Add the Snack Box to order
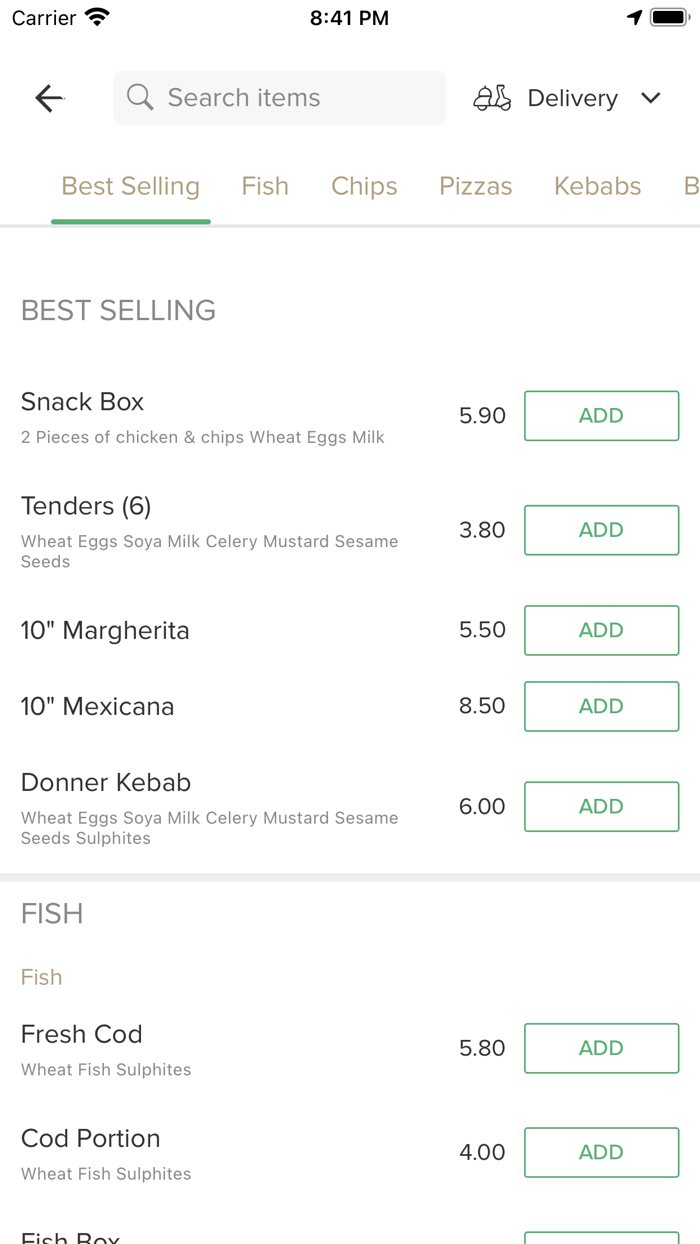The width and height of the screenshot is (700, 1244). [x=601, y=416]
